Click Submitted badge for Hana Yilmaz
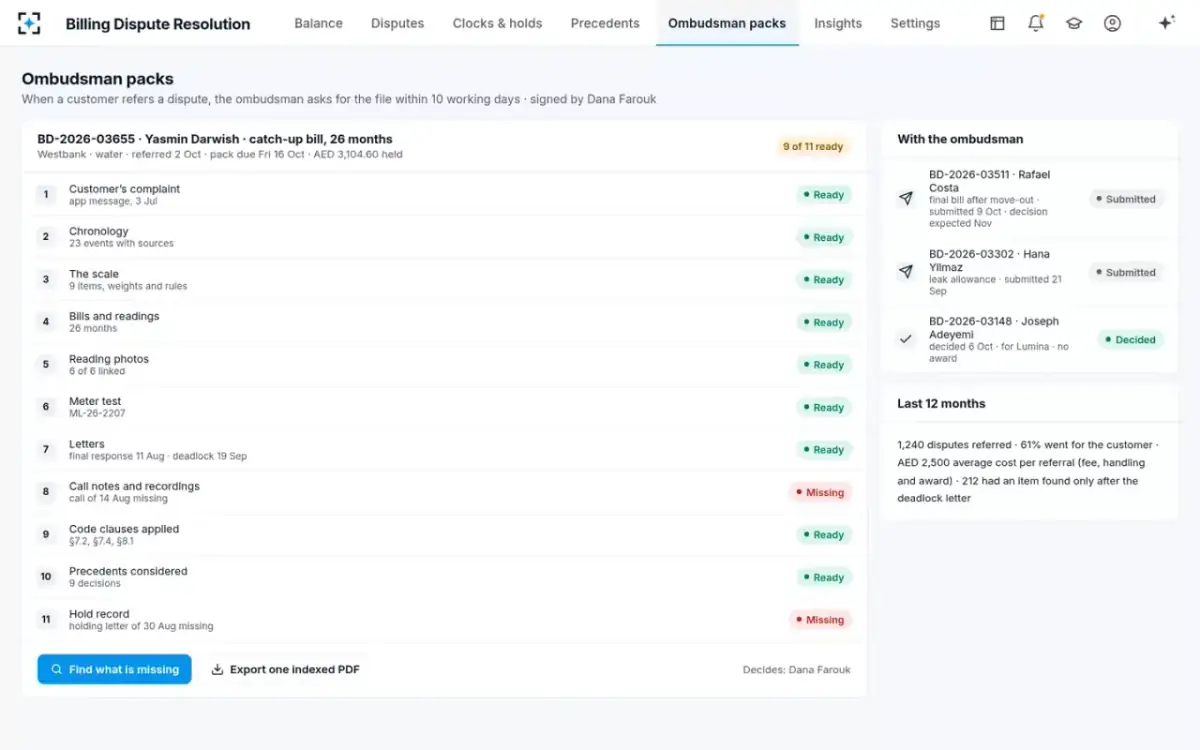Image resolution: width=1200 pixels, height=750 pixels. [x=1125, y=272]
